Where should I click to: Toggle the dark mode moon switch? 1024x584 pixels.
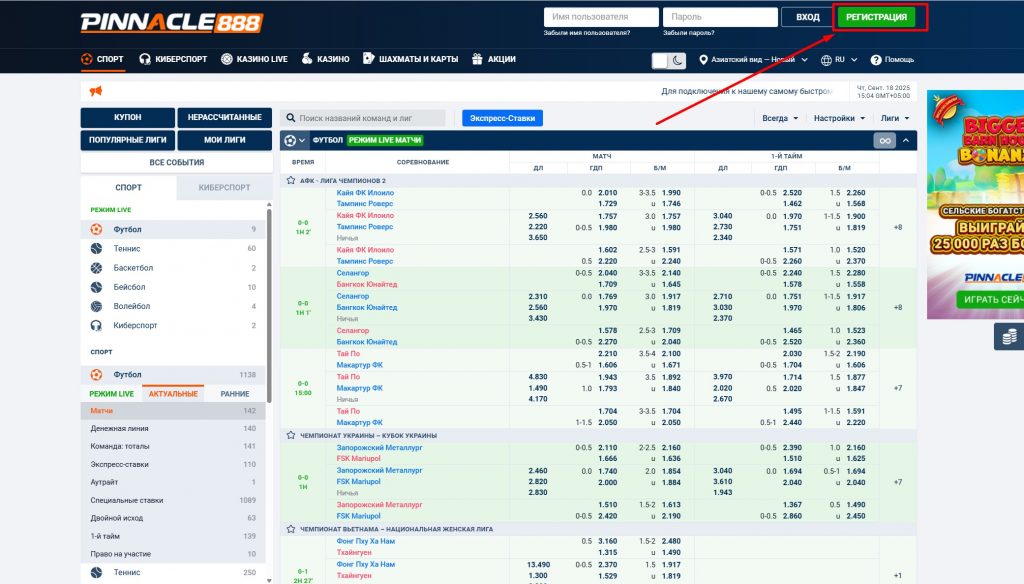(x=669, y=60)
